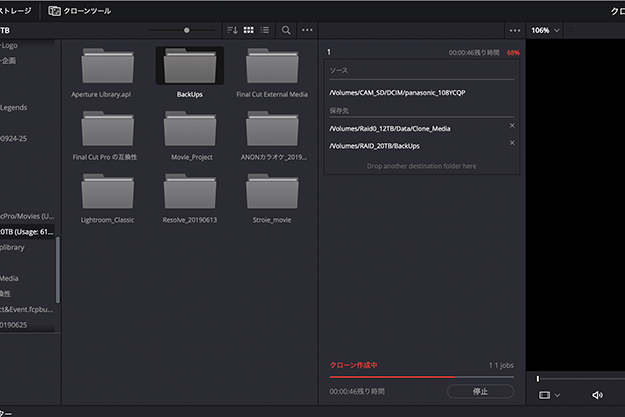This screenshot has width=625, height=417.
Task: Switch to list view
Action: (x=264, y=30)
